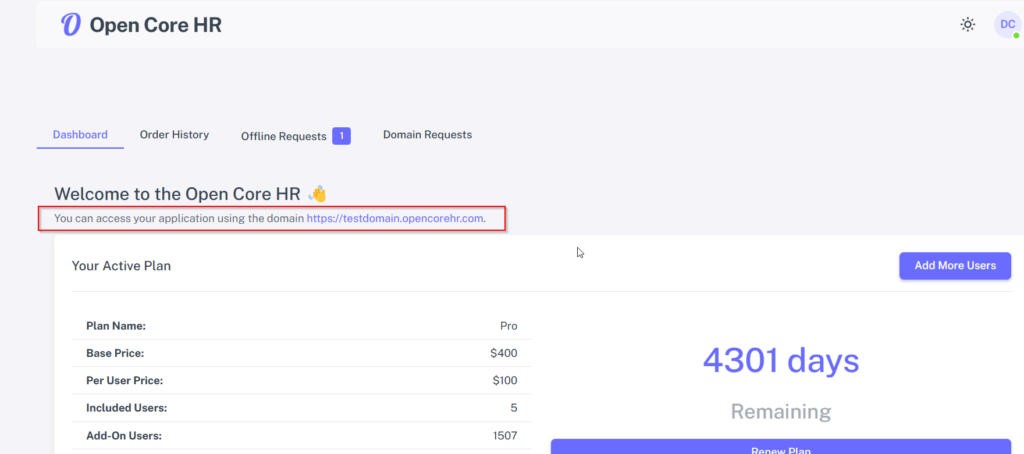Open the DC user avatar menu

1007,25
